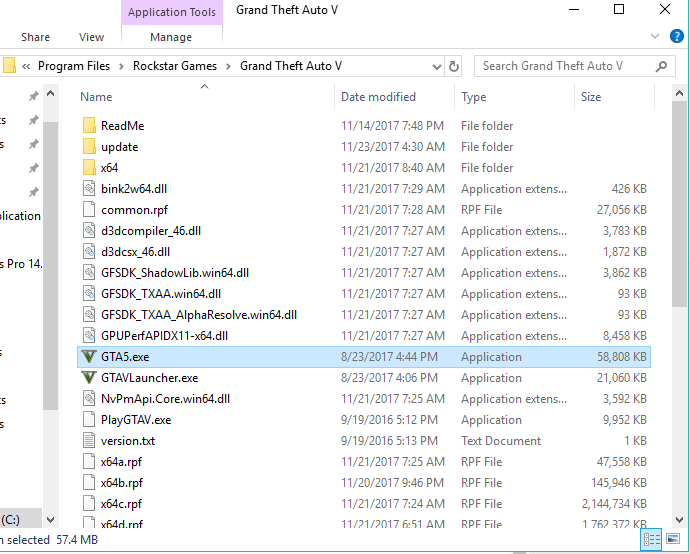The height and width of the screenshot is (554, 690).
Task: Click file list scrollbar up arrow
Action: pos(679,93)
